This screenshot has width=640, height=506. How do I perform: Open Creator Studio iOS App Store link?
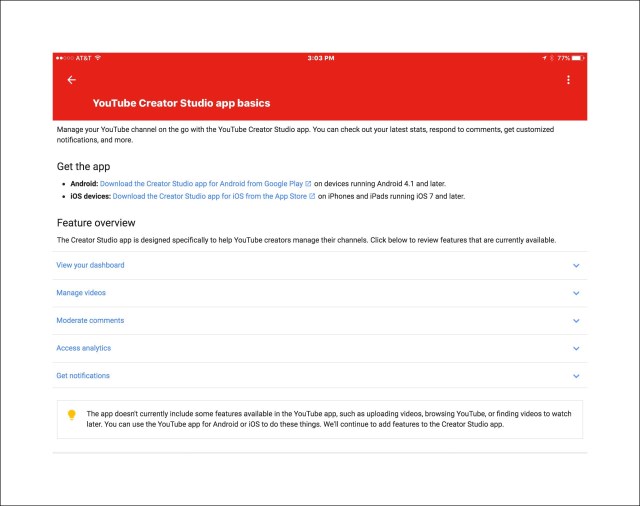pyautogui.click(x=207, y=197)
